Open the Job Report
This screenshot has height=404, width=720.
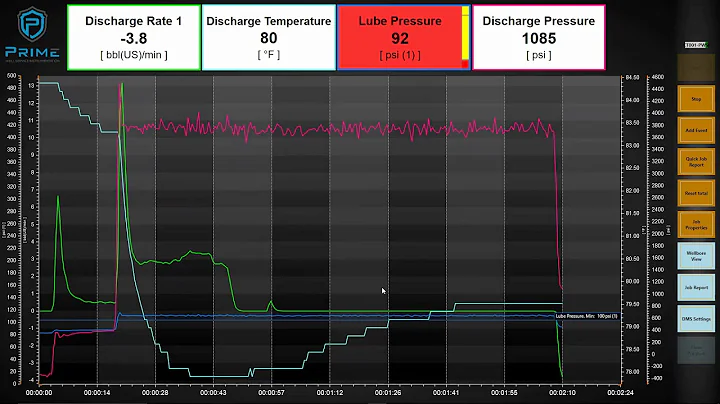coord(696,287)
